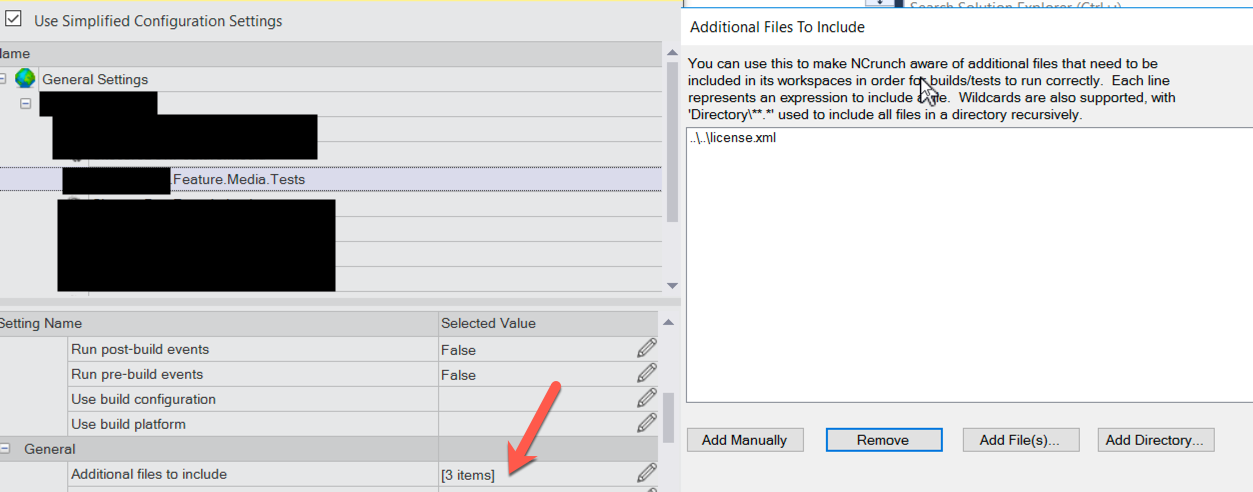Collapse the node below General Settings
This screenshot has width=1253, height=492.
[25, 104]
